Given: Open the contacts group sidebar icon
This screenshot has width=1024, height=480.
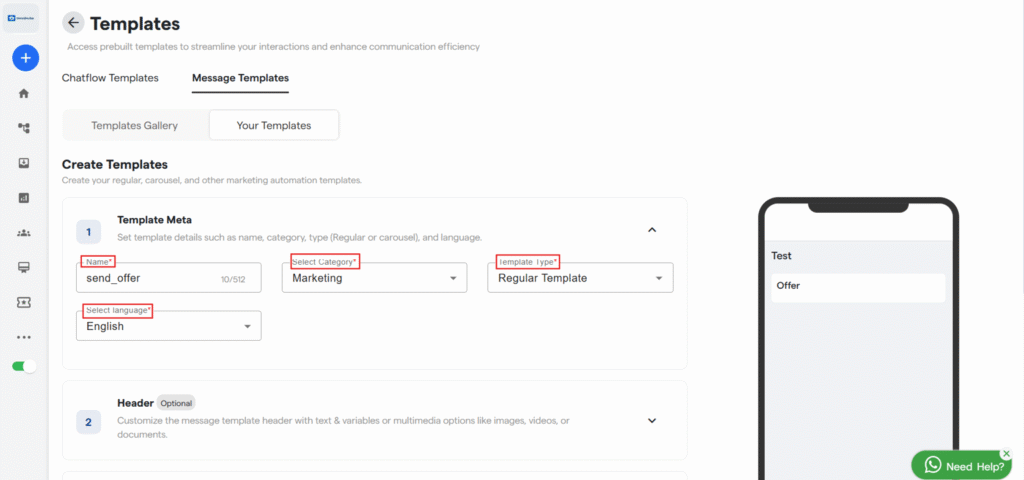Looking at the screenshot, I should (x=24, y=233).
